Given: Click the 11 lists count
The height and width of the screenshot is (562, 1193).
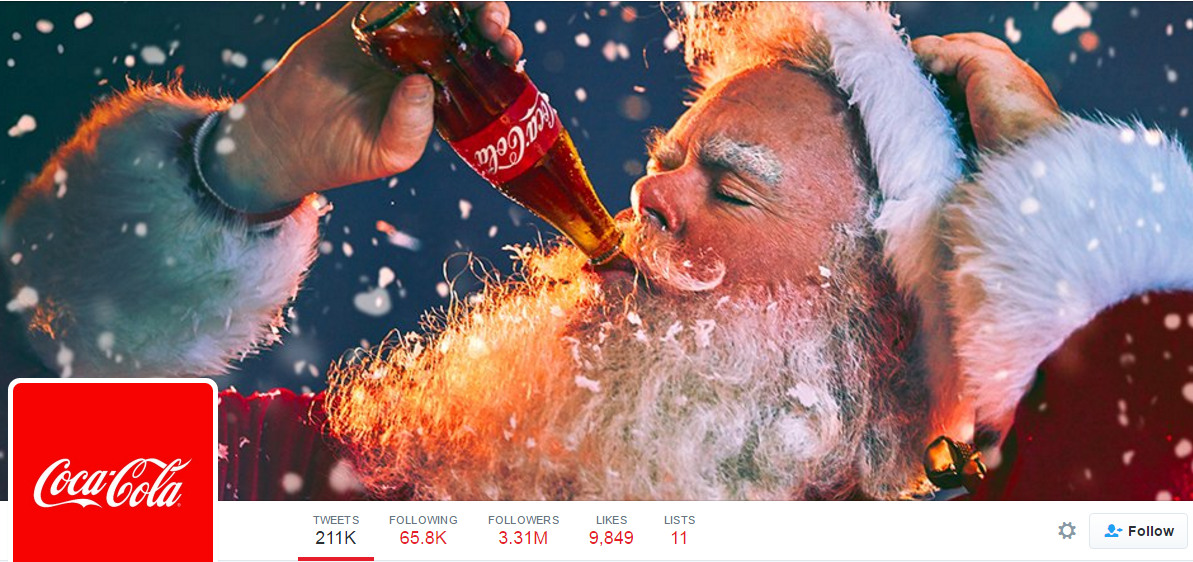Looking at the screenshot, I should point(679,538).
